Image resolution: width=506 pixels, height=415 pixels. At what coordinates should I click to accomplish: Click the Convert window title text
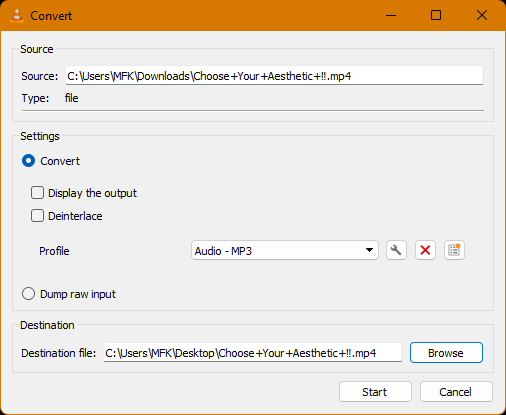click(x=51, y=16)
